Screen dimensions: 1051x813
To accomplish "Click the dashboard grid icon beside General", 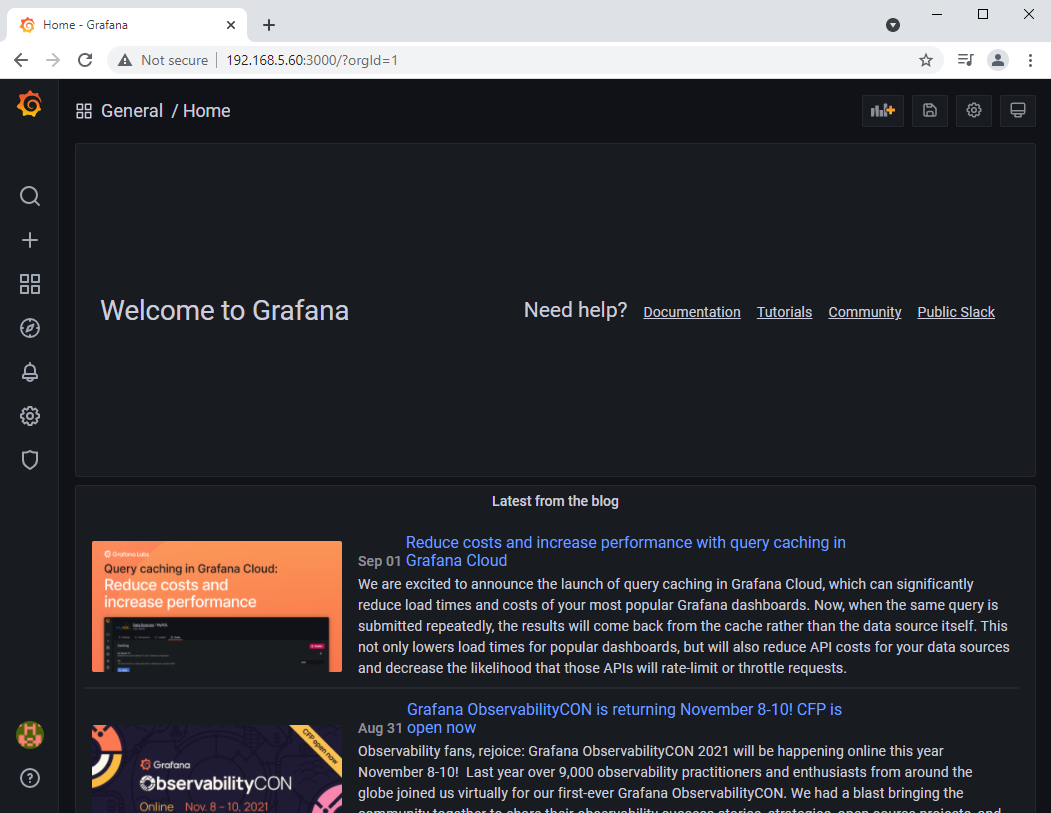I will (84, 111).
